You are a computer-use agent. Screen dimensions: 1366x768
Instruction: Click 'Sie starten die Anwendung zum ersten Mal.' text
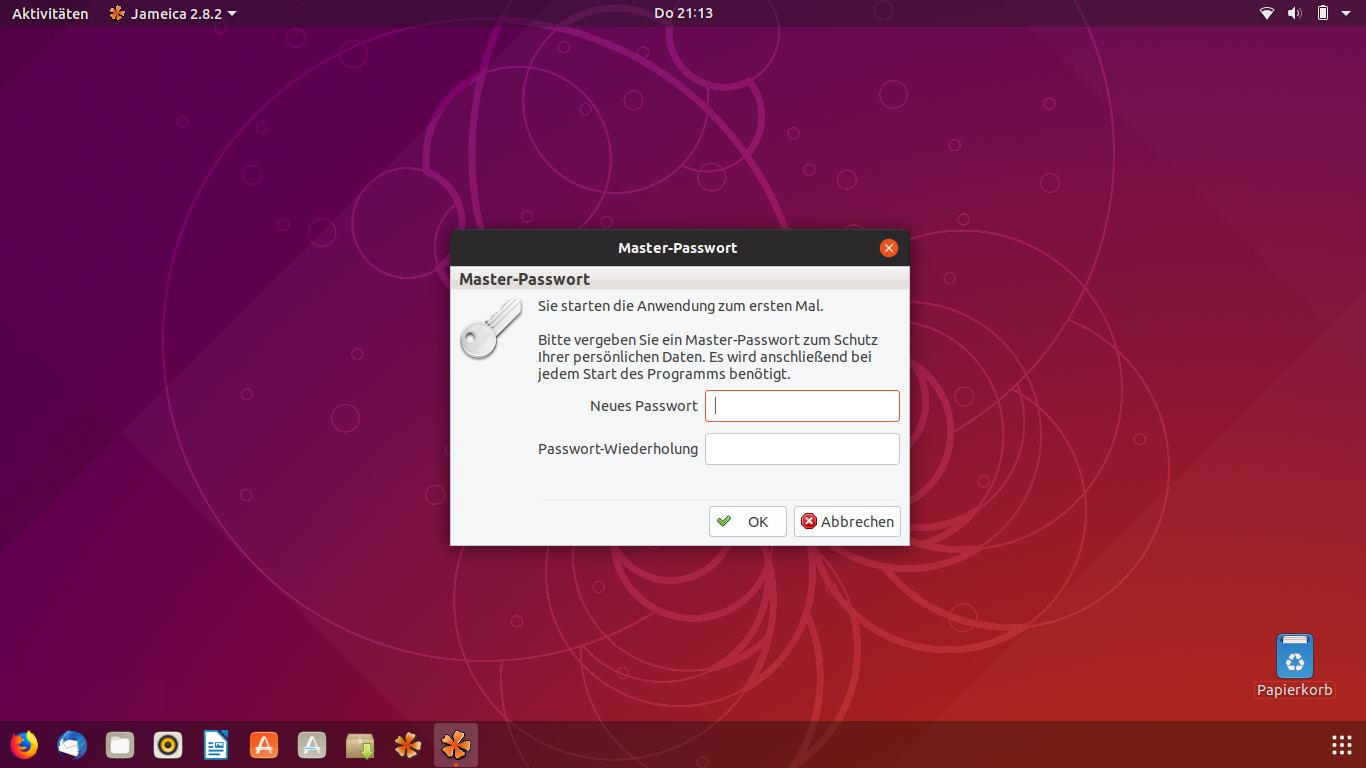(x=681, y=306)
